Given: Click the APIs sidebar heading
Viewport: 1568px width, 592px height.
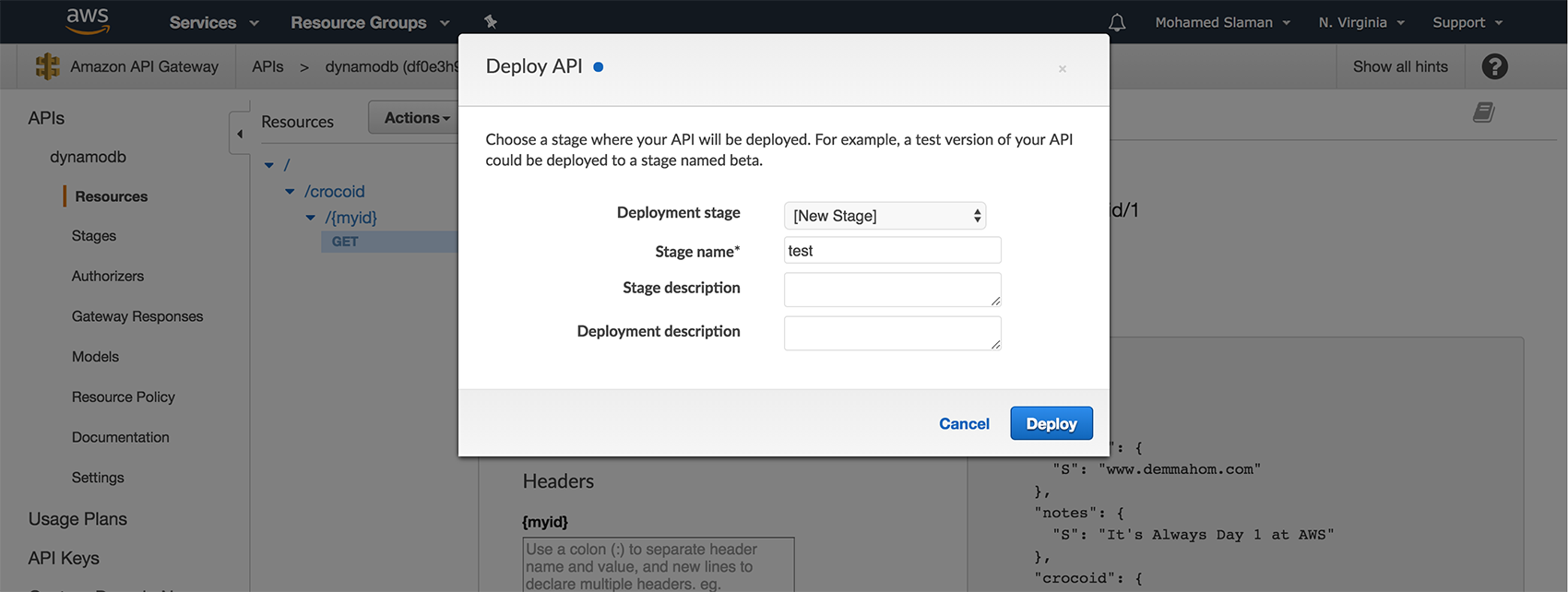Looking at the screenshot, I should [46, 118].
